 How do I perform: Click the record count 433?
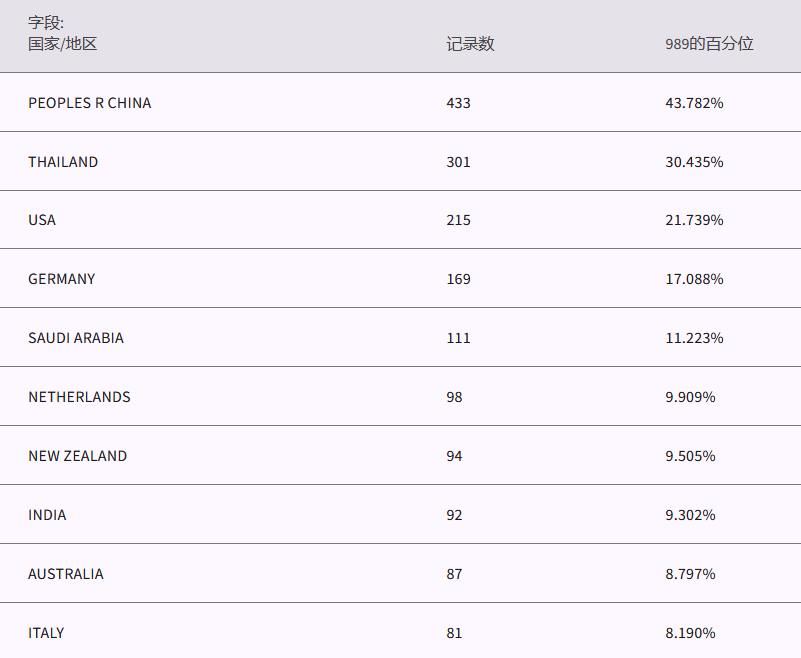[458, 103]
